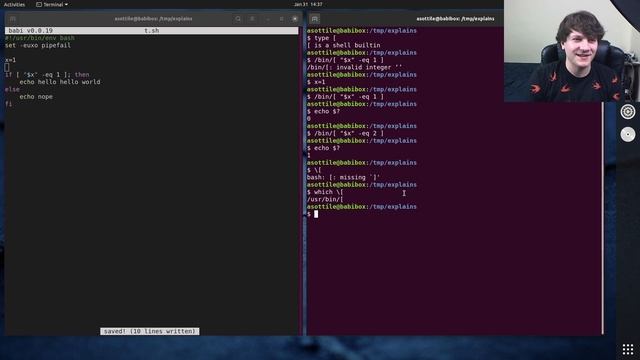Click the new tab icon in left terminal
This screenshot has width=640, height=360.
(x=13, y=19)
